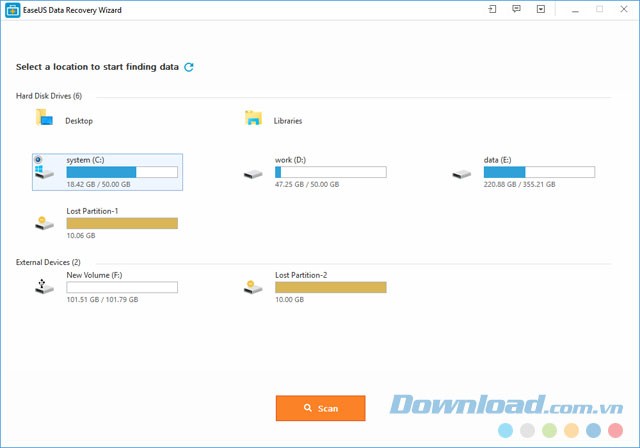Open the title bar dropdown menu arrow
The image size is (640, 448).
tap(541, 9)
